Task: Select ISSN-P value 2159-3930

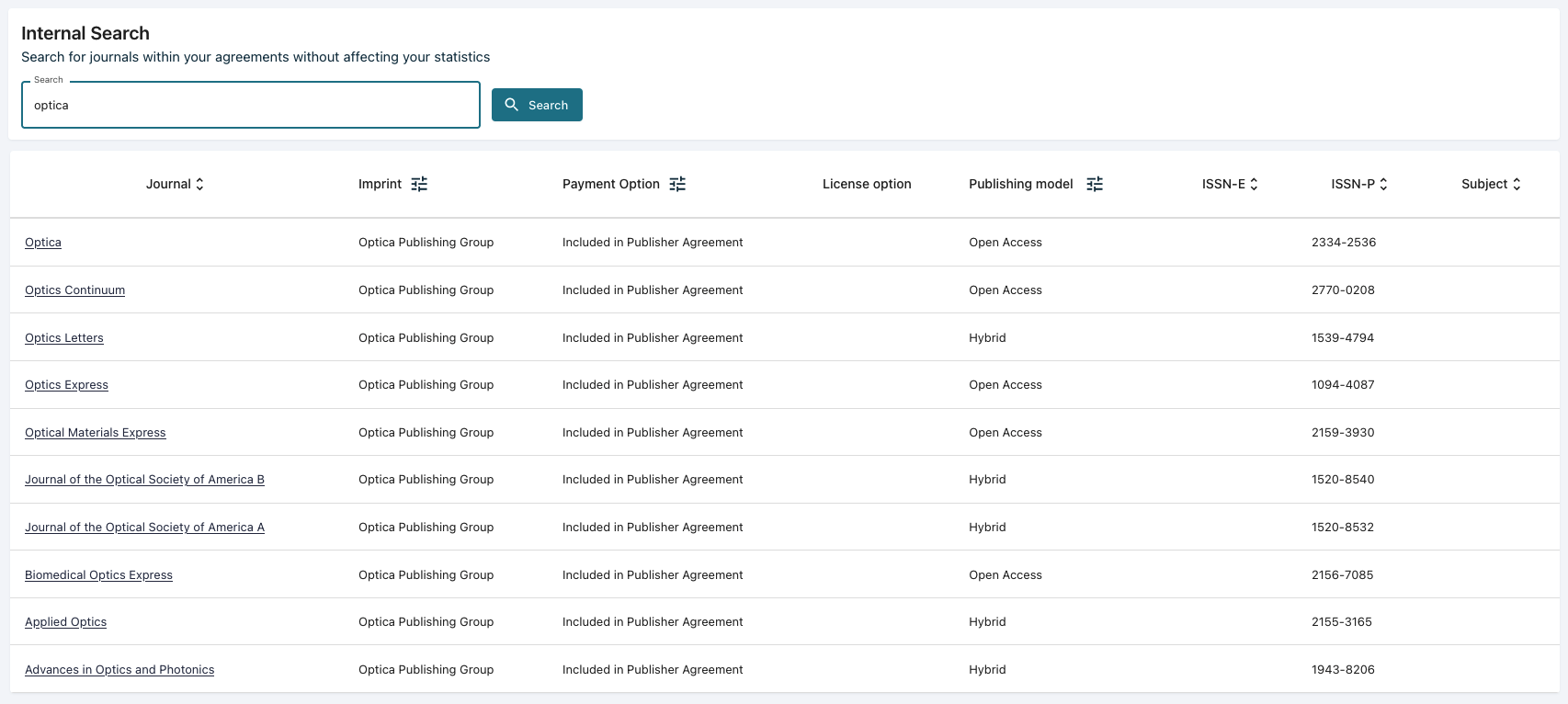Action: pos(1343,433)
